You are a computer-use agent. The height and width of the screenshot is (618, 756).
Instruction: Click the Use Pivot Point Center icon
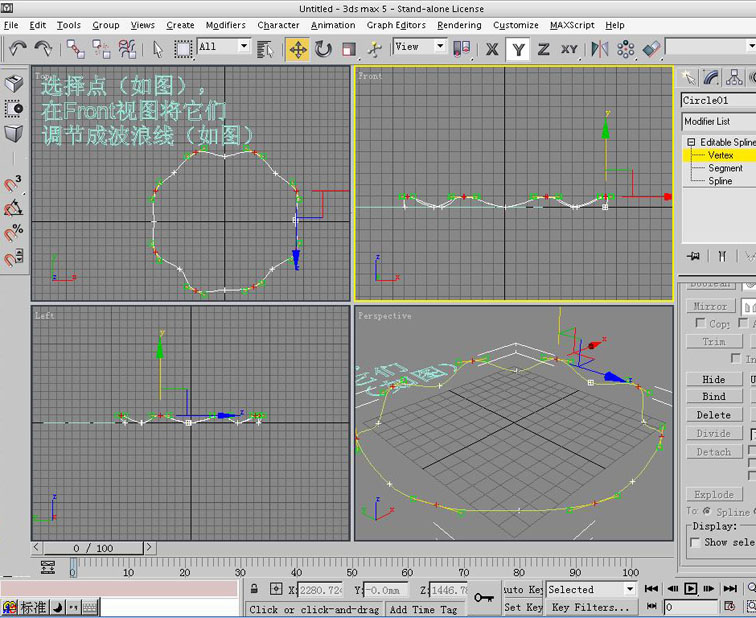(x=461, y=49)
